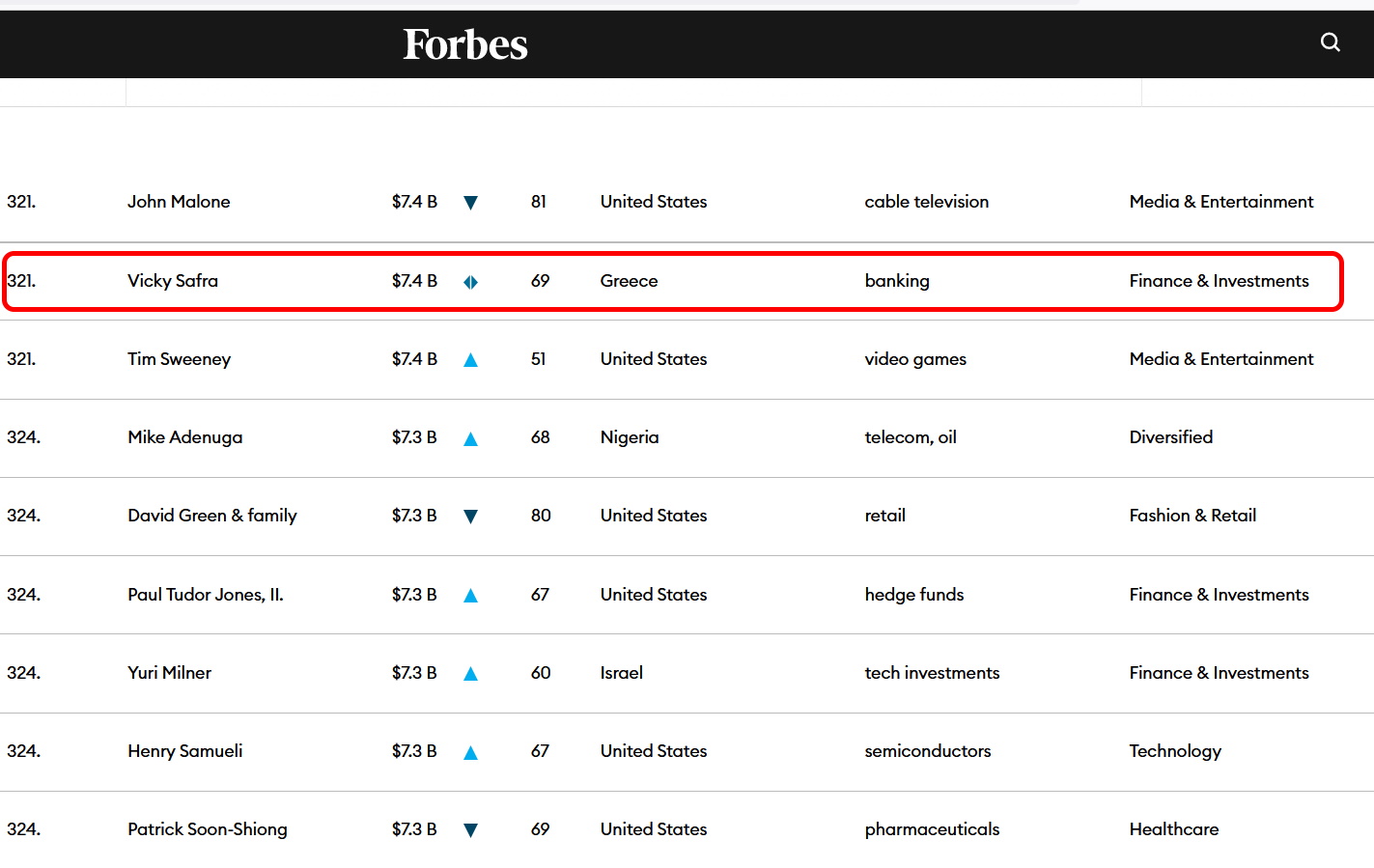Click the Technology industry cell
The image size is (1374, 868).
(x=1175, y=751)
